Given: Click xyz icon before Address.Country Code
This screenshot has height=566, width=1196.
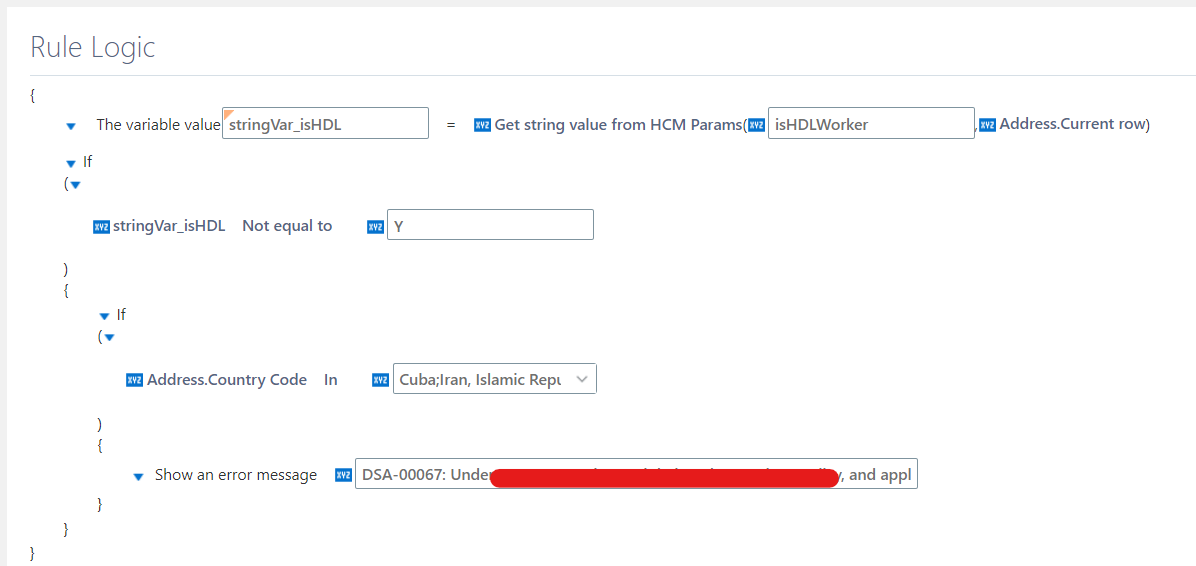Looking at the screenshot, I should [x=134, y=380].
